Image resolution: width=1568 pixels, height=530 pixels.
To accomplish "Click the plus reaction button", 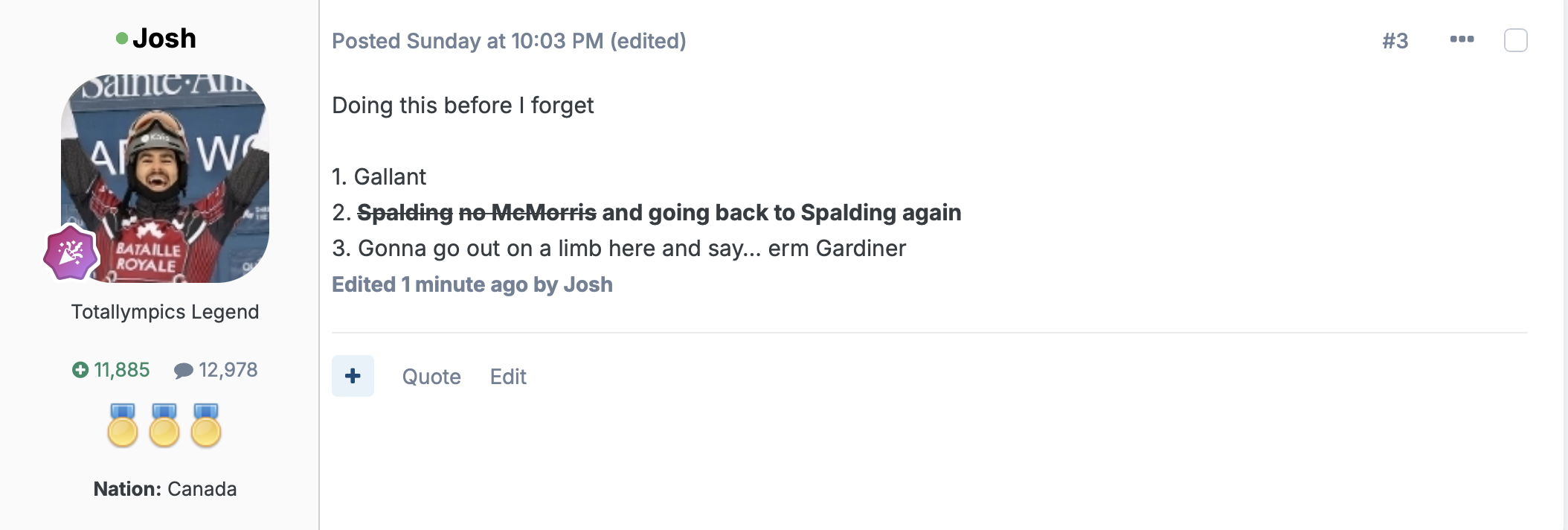I will pos(353,376).
